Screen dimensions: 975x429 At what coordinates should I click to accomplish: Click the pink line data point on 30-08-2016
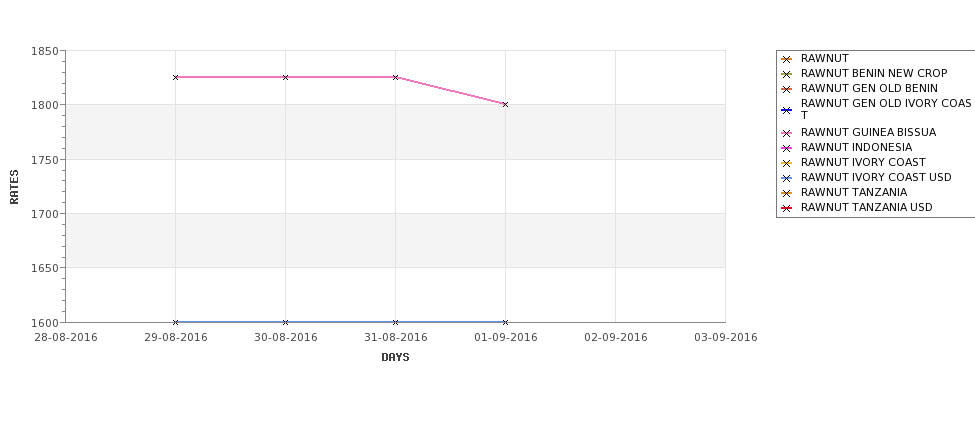285,77
